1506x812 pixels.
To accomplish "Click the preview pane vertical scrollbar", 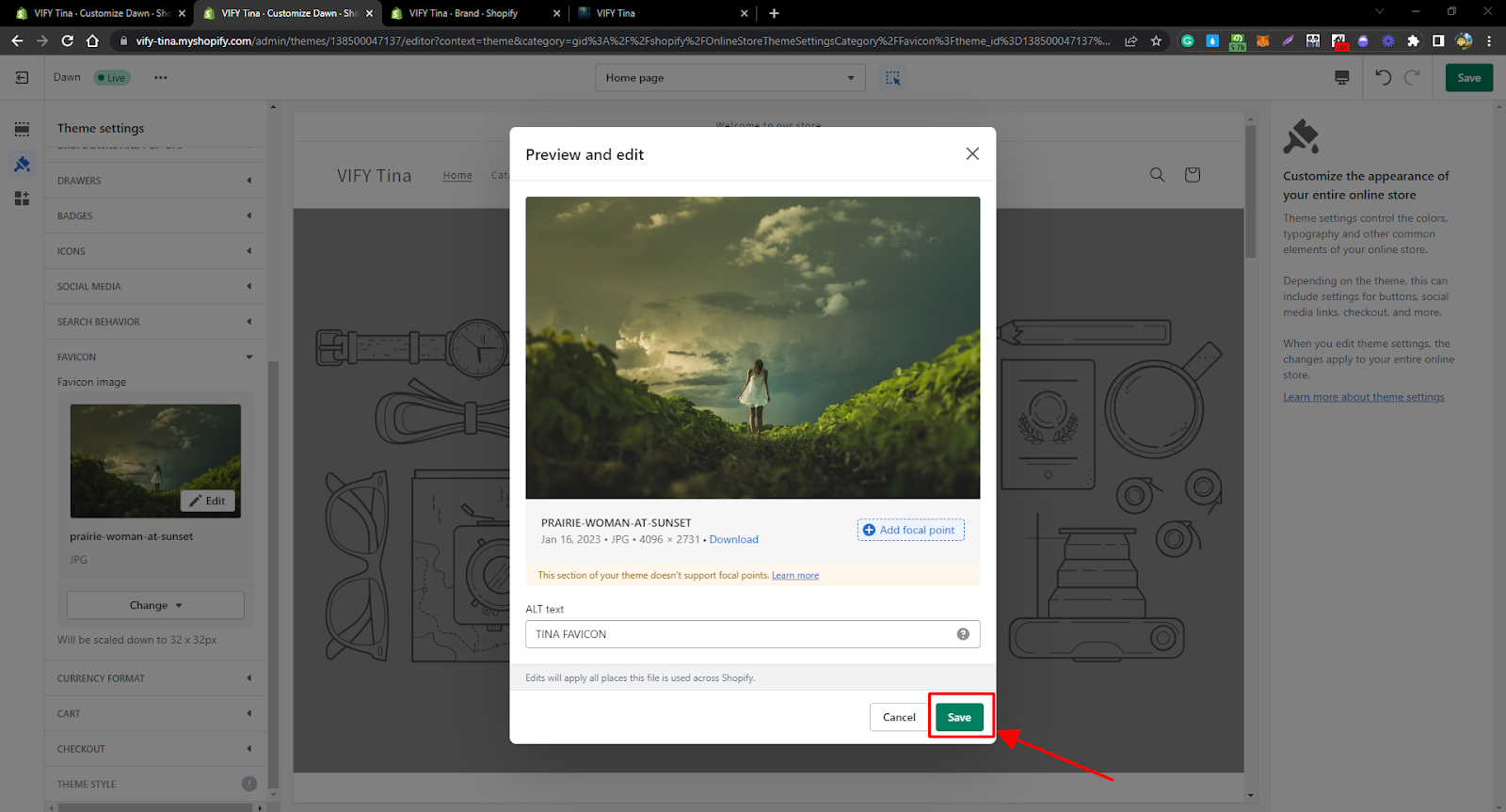I will (1250, 191).
